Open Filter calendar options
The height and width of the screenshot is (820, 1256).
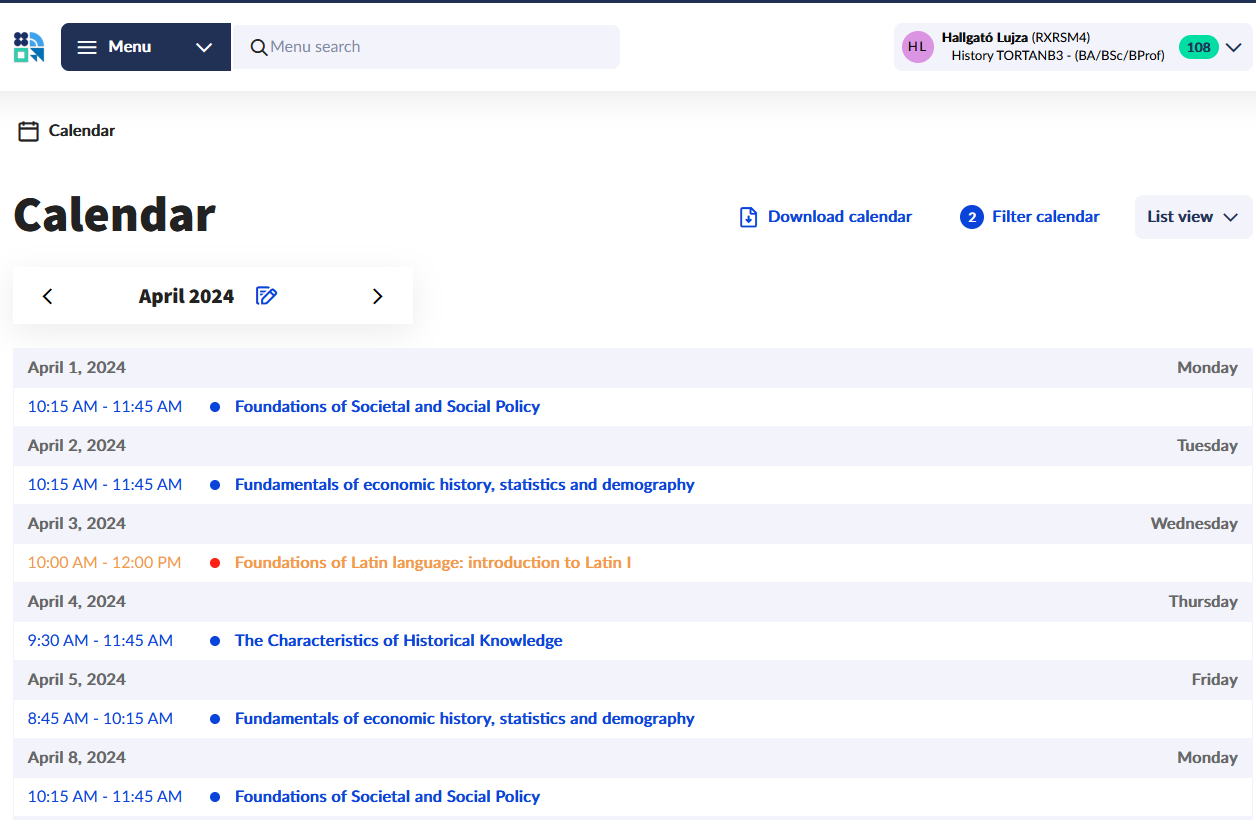pos(1030,217)
